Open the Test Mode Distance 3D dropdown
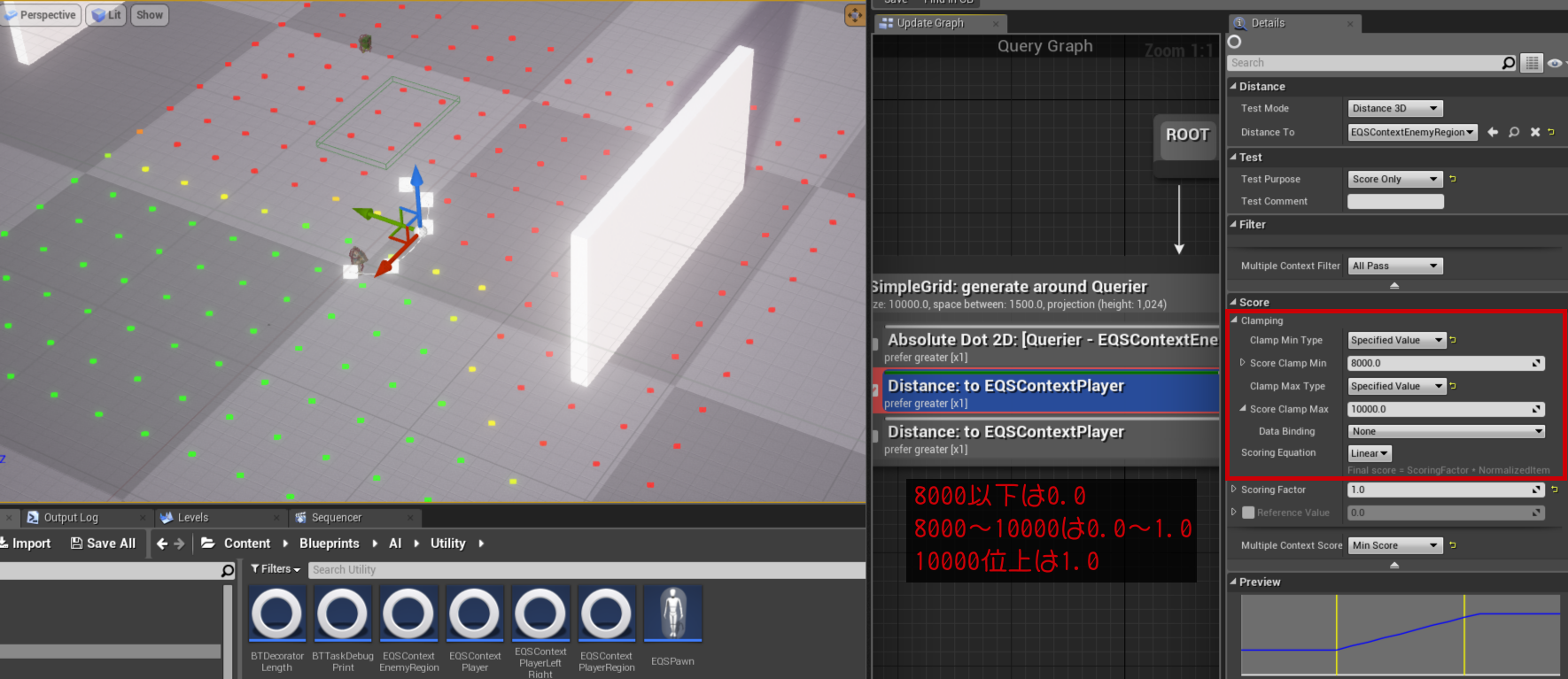The height and width of the screenshot is (679, 1568). point(1394,108)
